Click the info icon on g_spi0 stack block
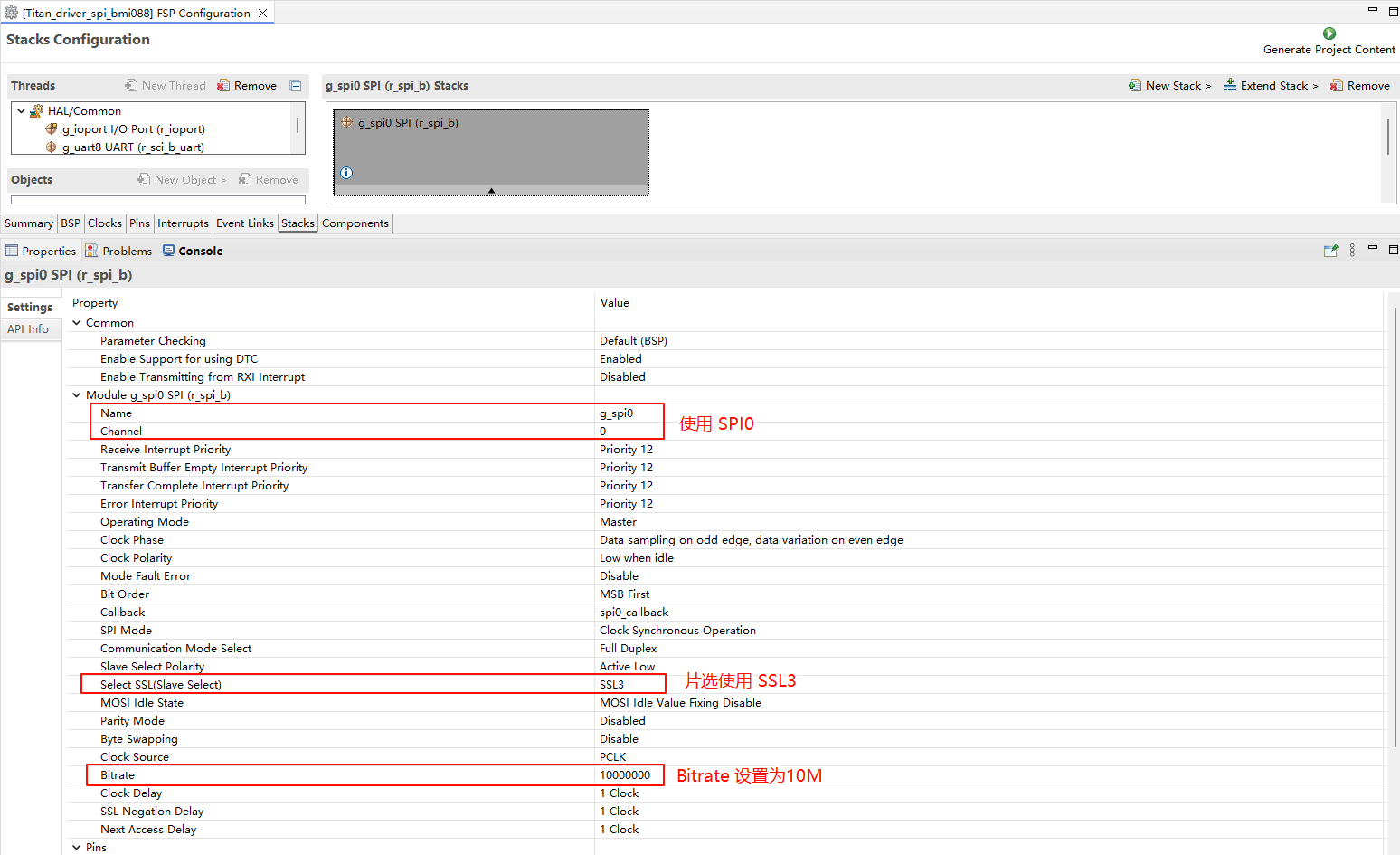Screen dimensions: 1400x855 [346, 173]
